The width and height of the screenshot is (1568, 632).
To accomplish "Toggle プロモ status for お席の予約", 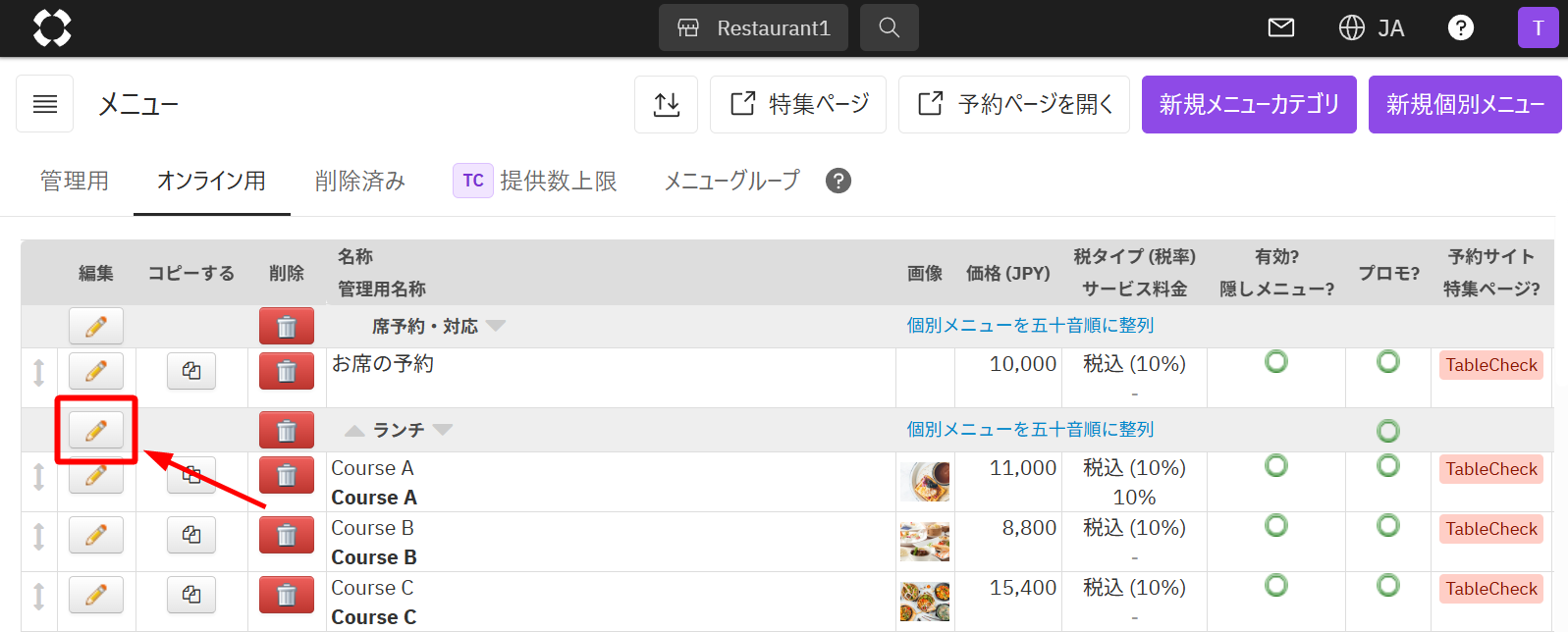I will 1388,362.
